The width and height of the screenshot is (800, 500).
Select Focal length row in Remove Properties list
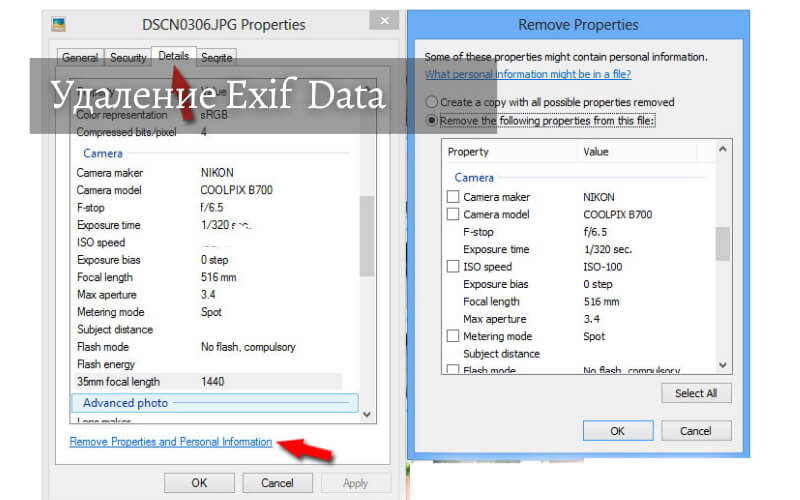click(x=579, y=302)
